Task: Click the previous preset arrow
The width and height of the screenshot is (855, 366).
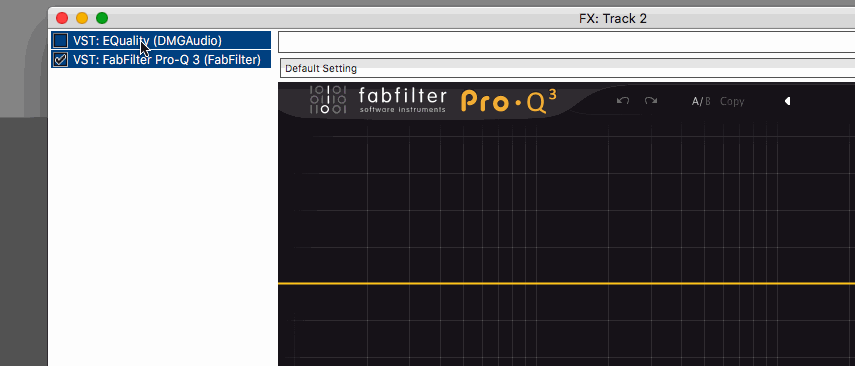Action: (787, 101)
